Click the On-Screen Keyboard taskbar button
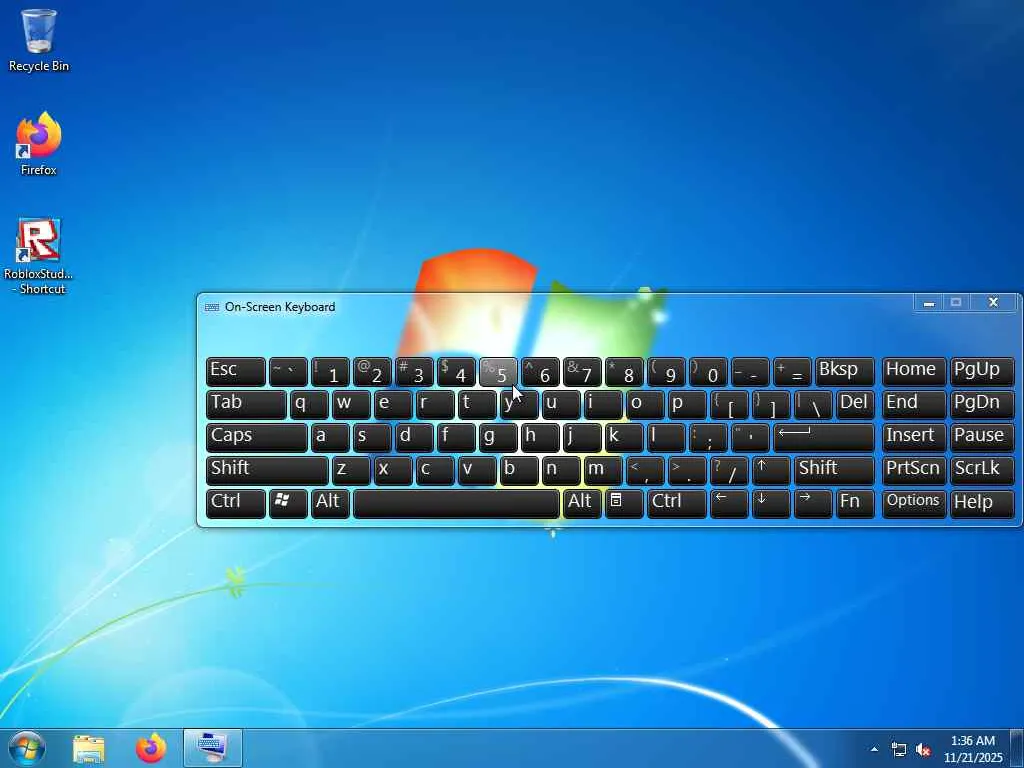This screenshot has width=1024, height=768. [x=213, y=748]
